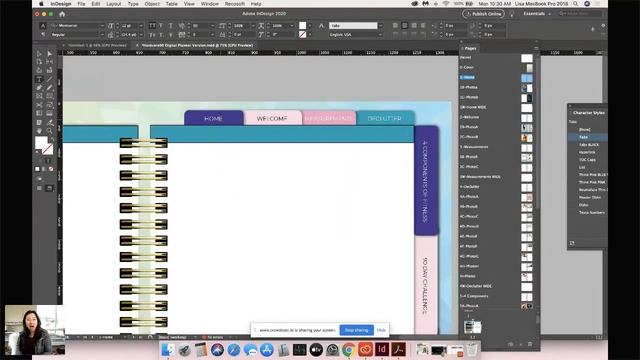Click the HOME tab on the planner page
Image resolution: width=640 pixels, height=360 pixels.
coord(213,118)
